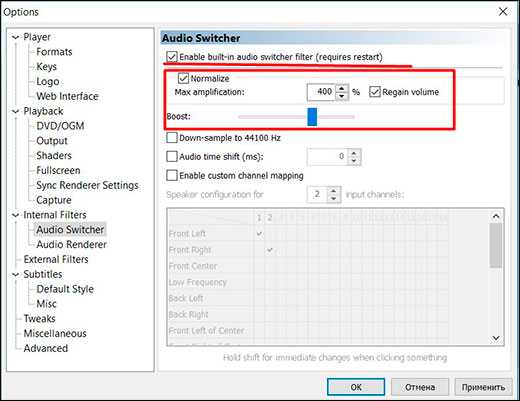Increase Audio time shift spinner up arrow
The width and height of the screenshot is (520, 401).
tap(354, 153)
